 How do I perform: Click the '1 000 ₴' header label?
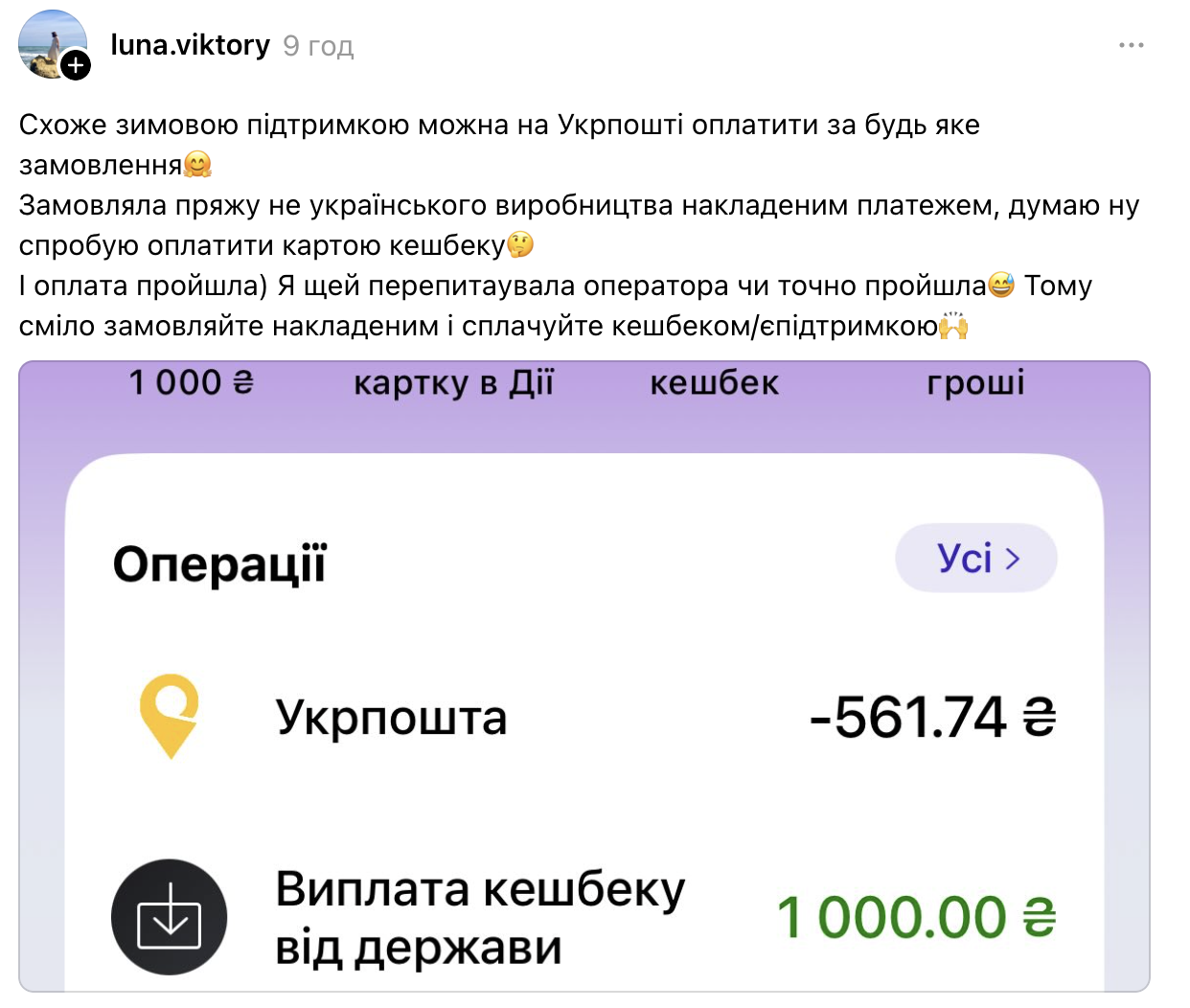point(191,383)
